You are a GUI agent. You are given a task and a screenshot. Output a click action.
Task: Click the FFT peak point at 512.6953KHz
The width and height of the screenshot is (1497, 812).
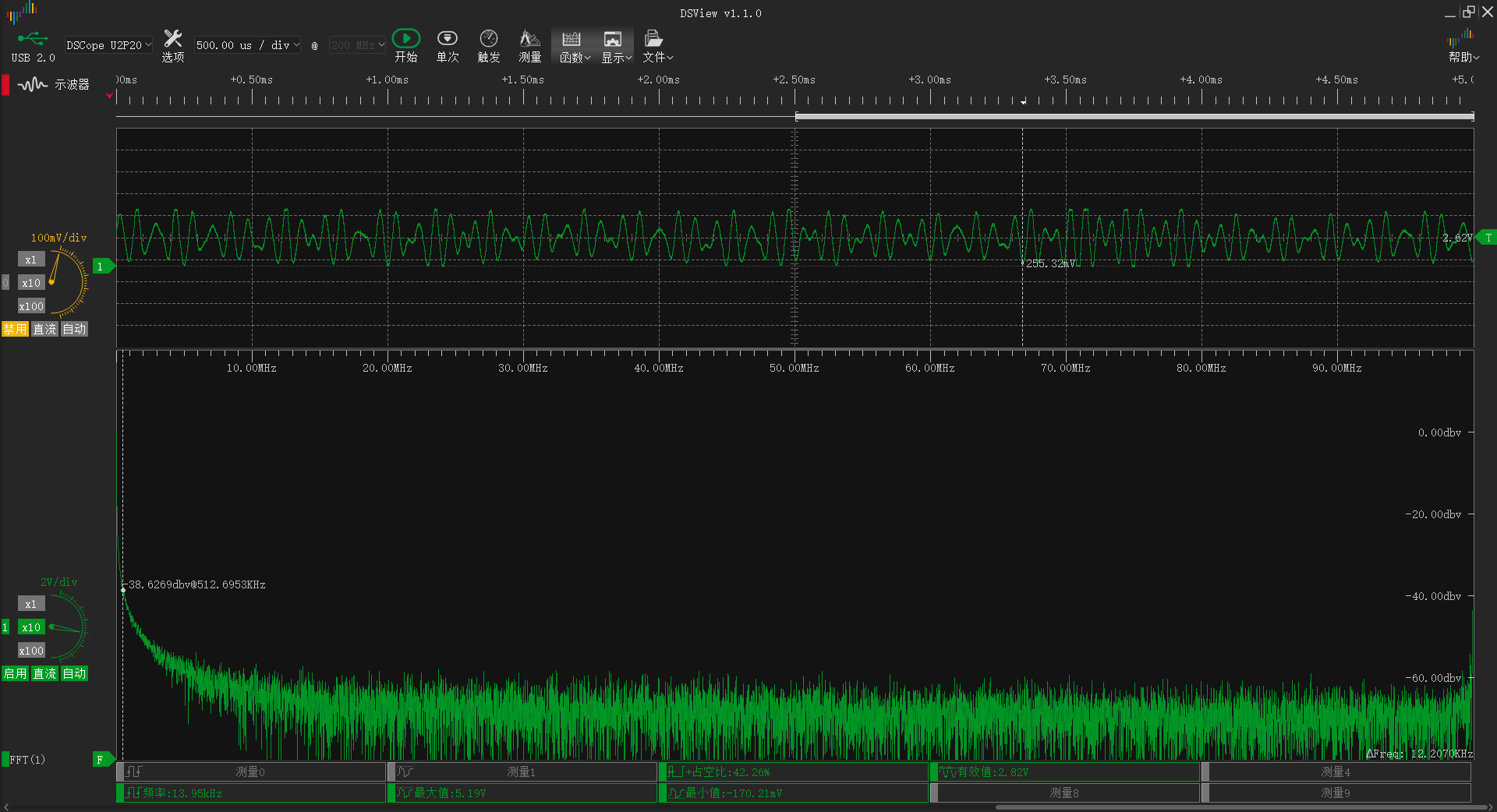tap(123, 590)
